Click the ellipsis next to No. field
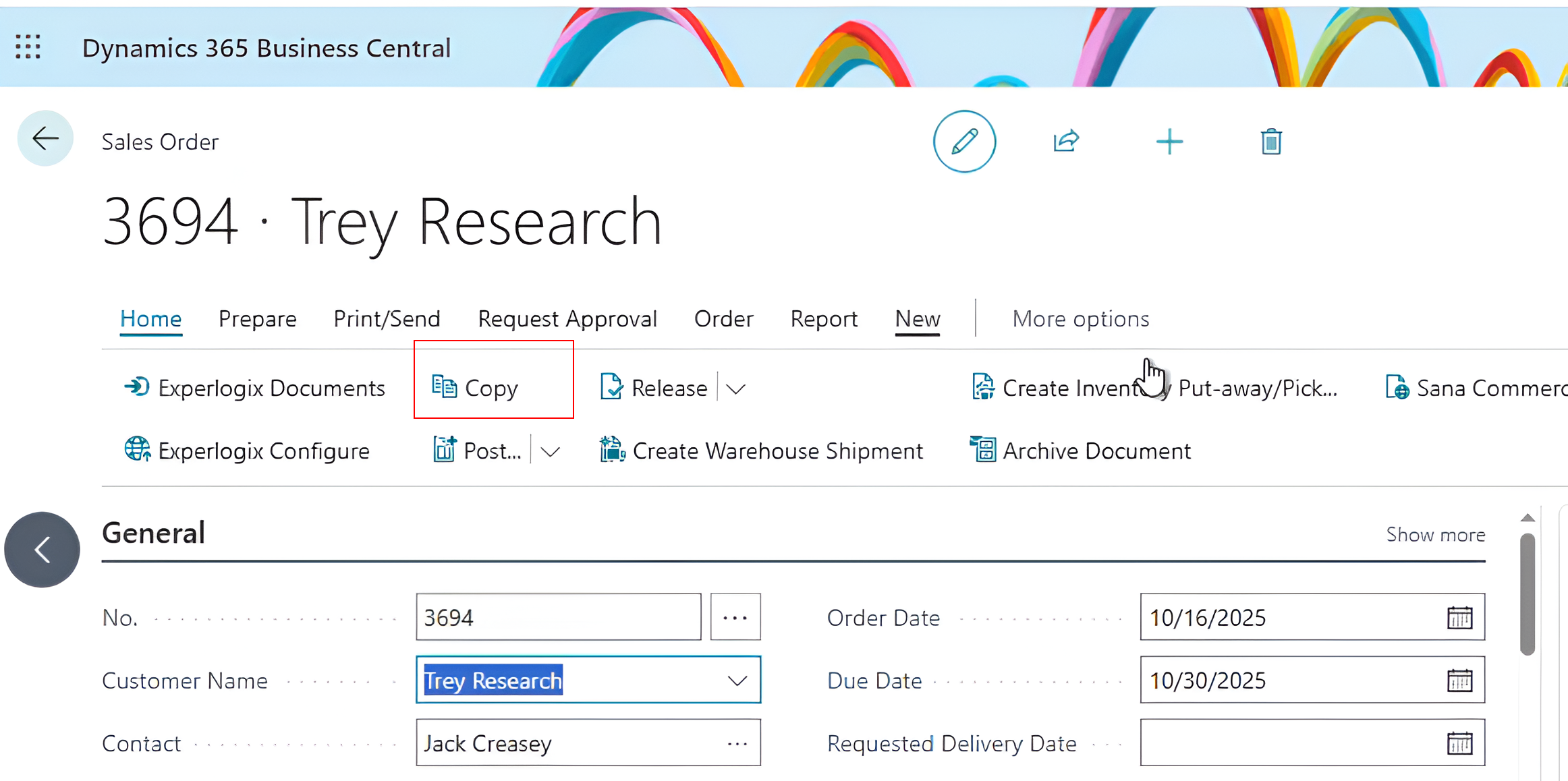The height and width of the screenshot is (781, 1568). pyautogui.click(x=735, y=617)
